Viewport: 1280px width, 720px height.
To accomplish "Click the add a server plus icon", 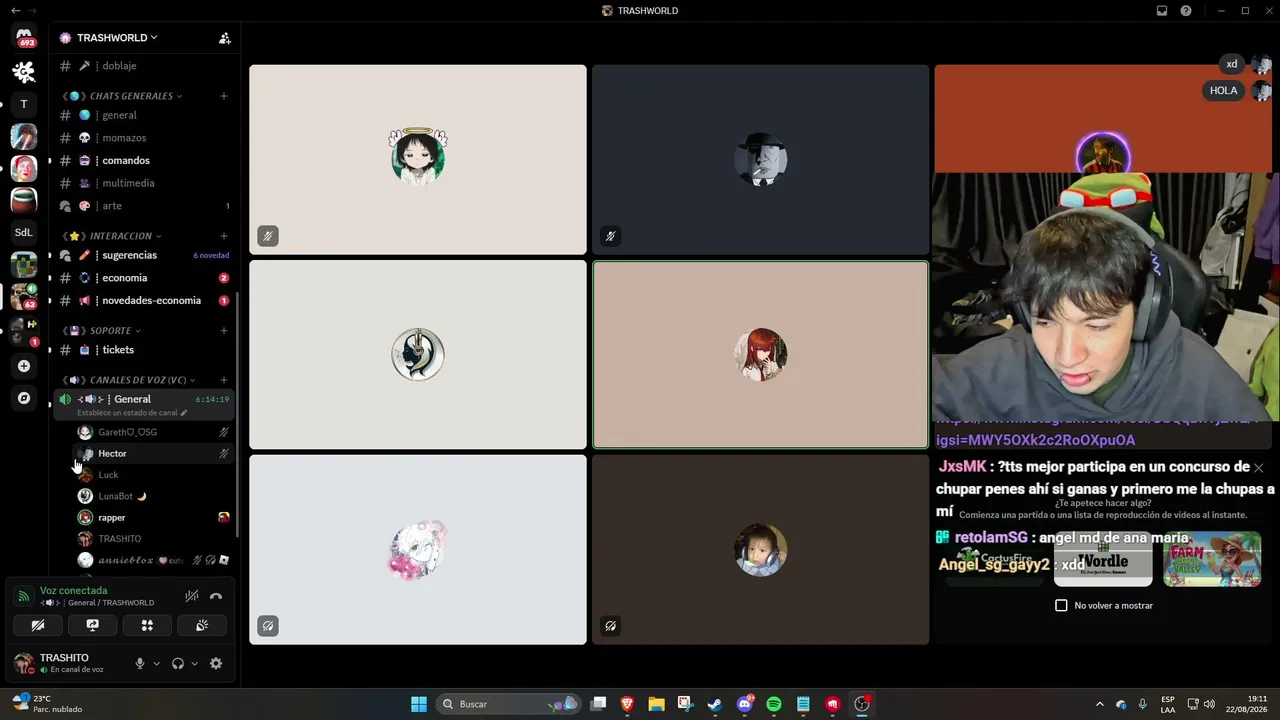I will pyautogui.click(x=24, y=366).
